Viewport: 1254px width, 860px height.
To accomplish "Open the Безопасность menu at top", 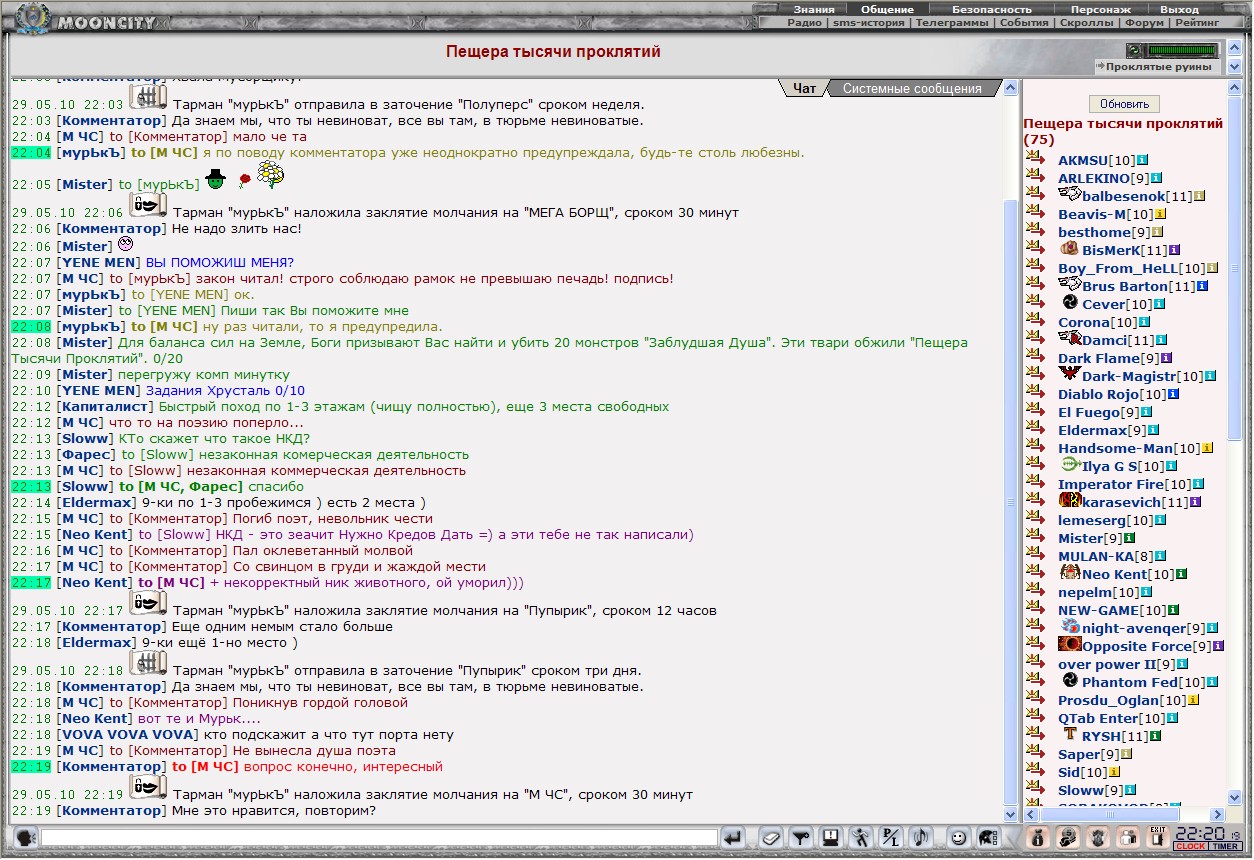I will click(x=991, y=9).
